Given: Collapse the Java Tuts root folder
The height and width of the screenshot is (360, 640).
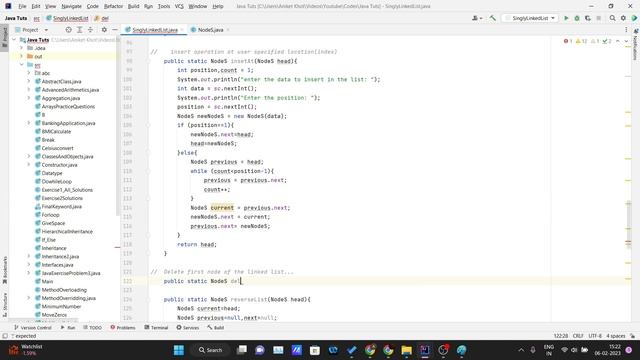Looking at the screenshot, I should coord(14,40).
